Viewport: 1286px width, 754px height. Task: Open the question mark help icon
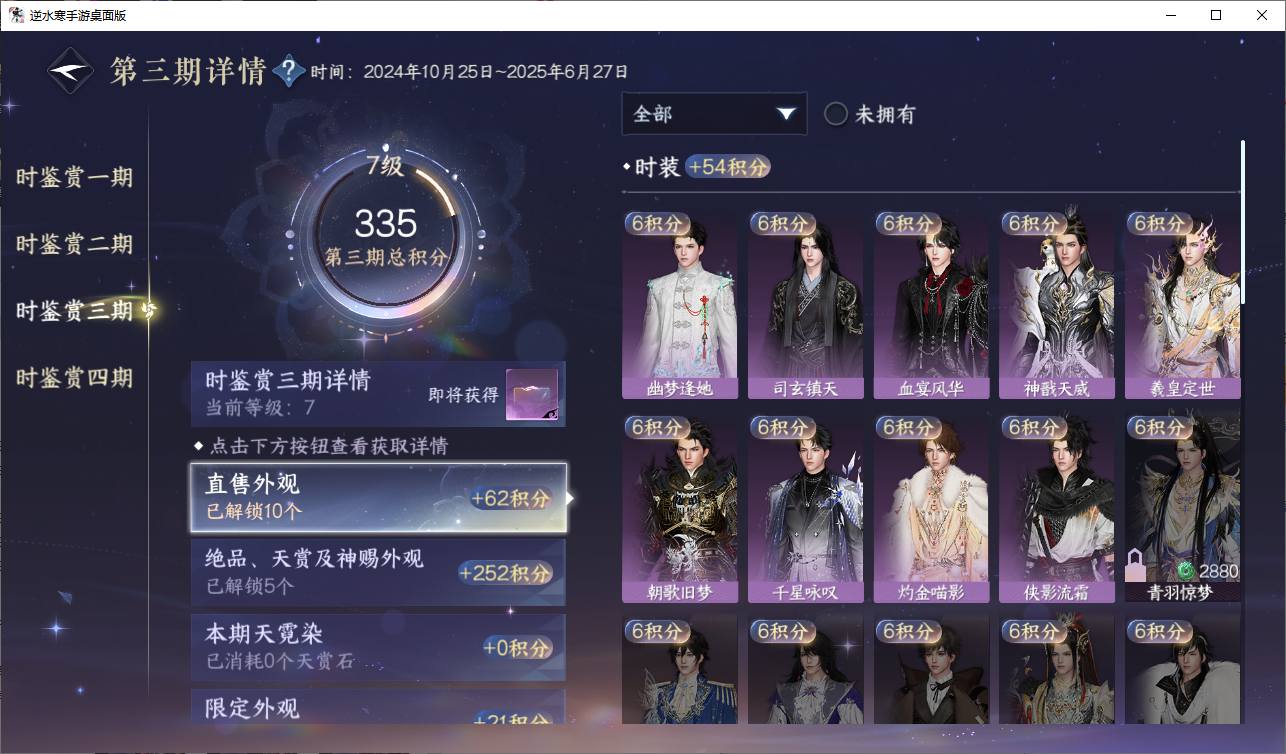(x=289, y=71)
